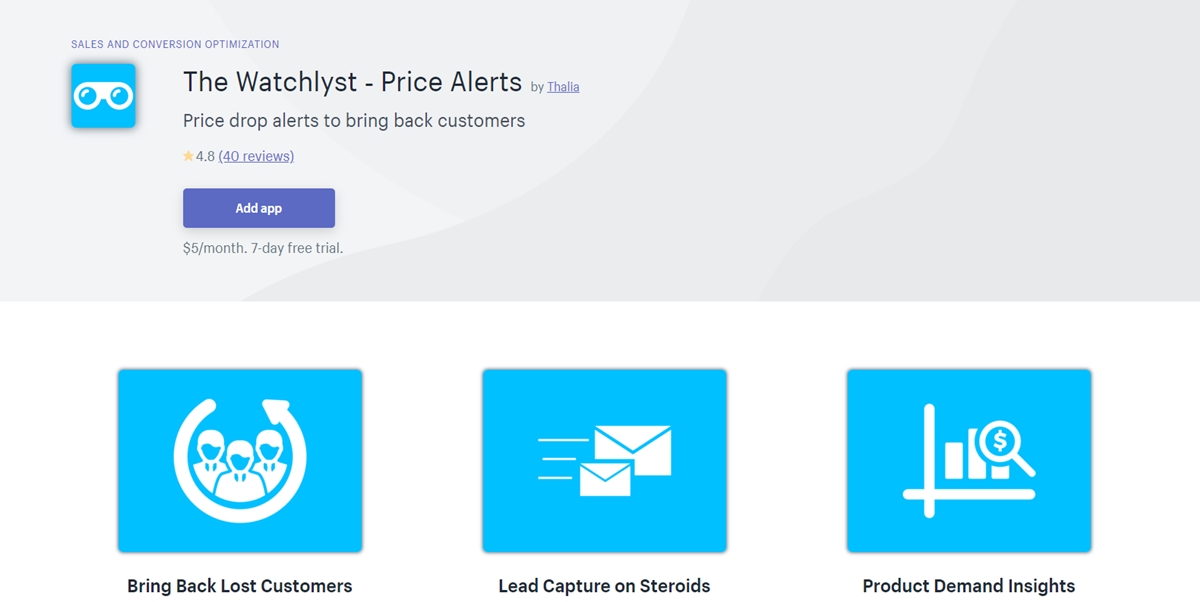Screen dimensions: 1200x602
Task: Click the Bring Back Lost Customers heading
Action: click(240, 586)
